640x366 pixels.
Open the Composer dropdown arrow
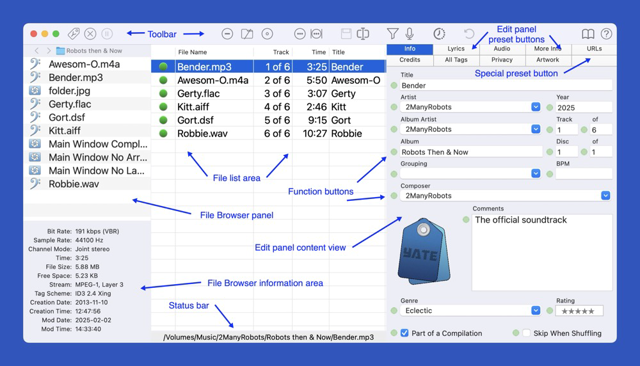605,195
